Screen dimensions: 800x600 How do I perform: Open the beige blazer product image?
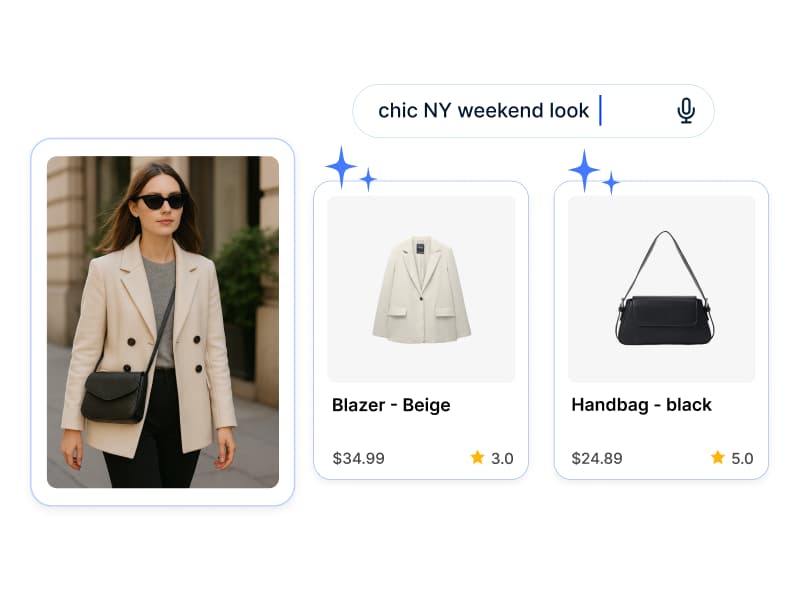(x=421, y=289)
